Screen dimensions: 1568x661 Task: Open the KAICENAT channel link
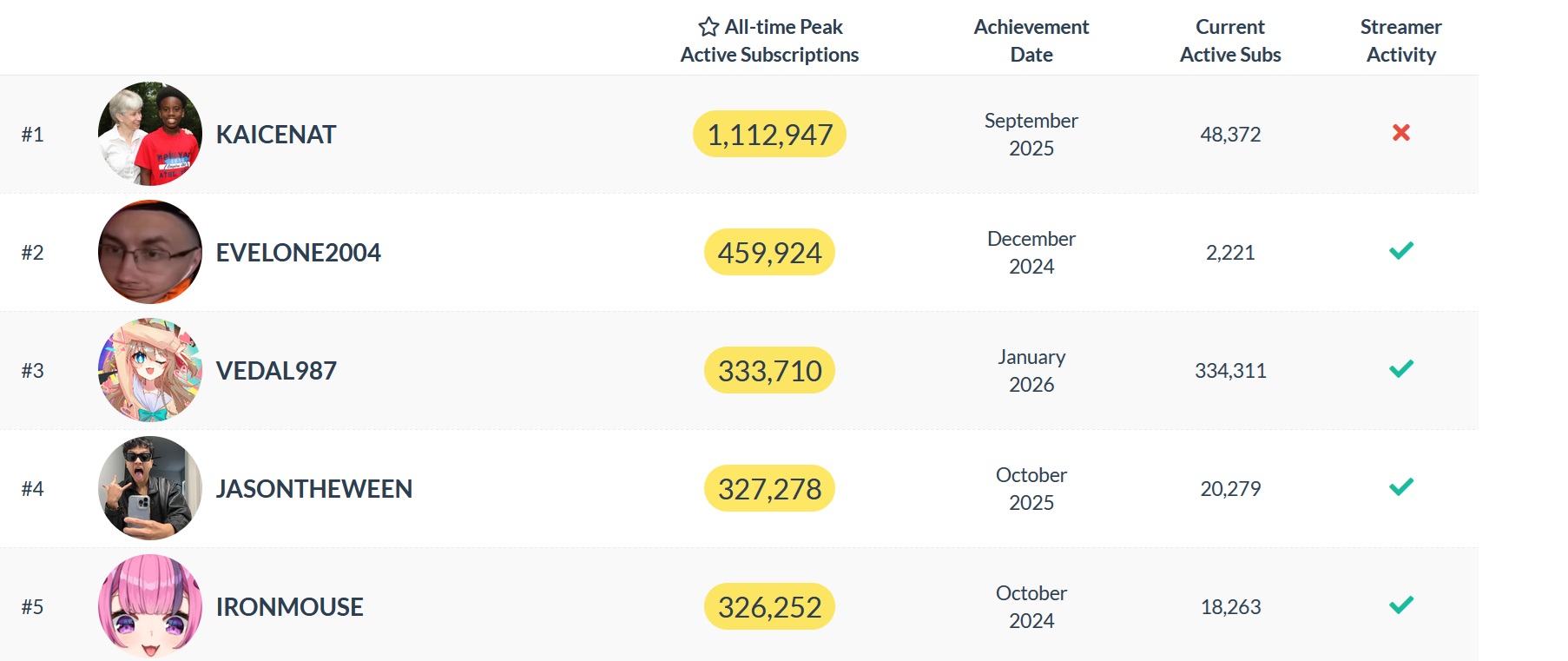pos(276,135)
